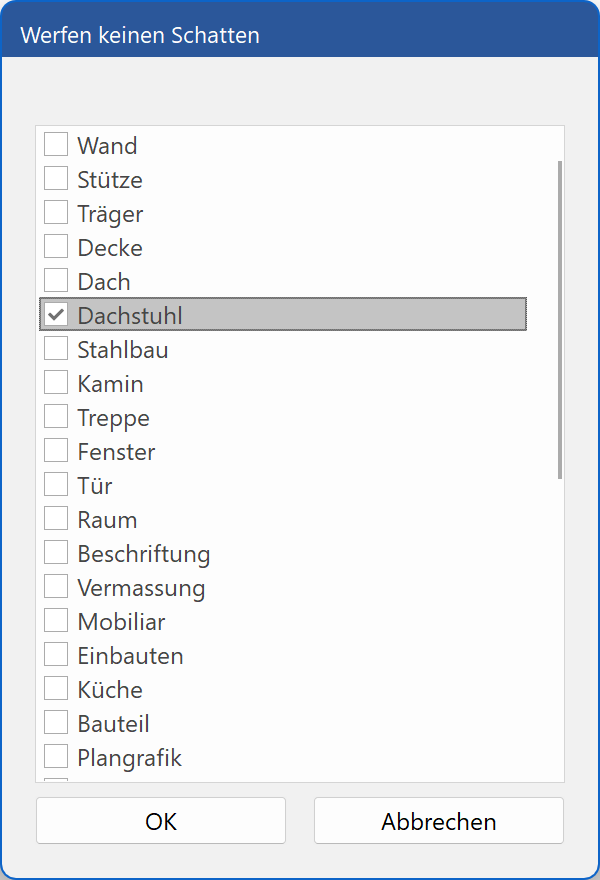This screenshot has width=600, height=880.
Task: Enable the Küche checkbox
Action: (56, 689)
